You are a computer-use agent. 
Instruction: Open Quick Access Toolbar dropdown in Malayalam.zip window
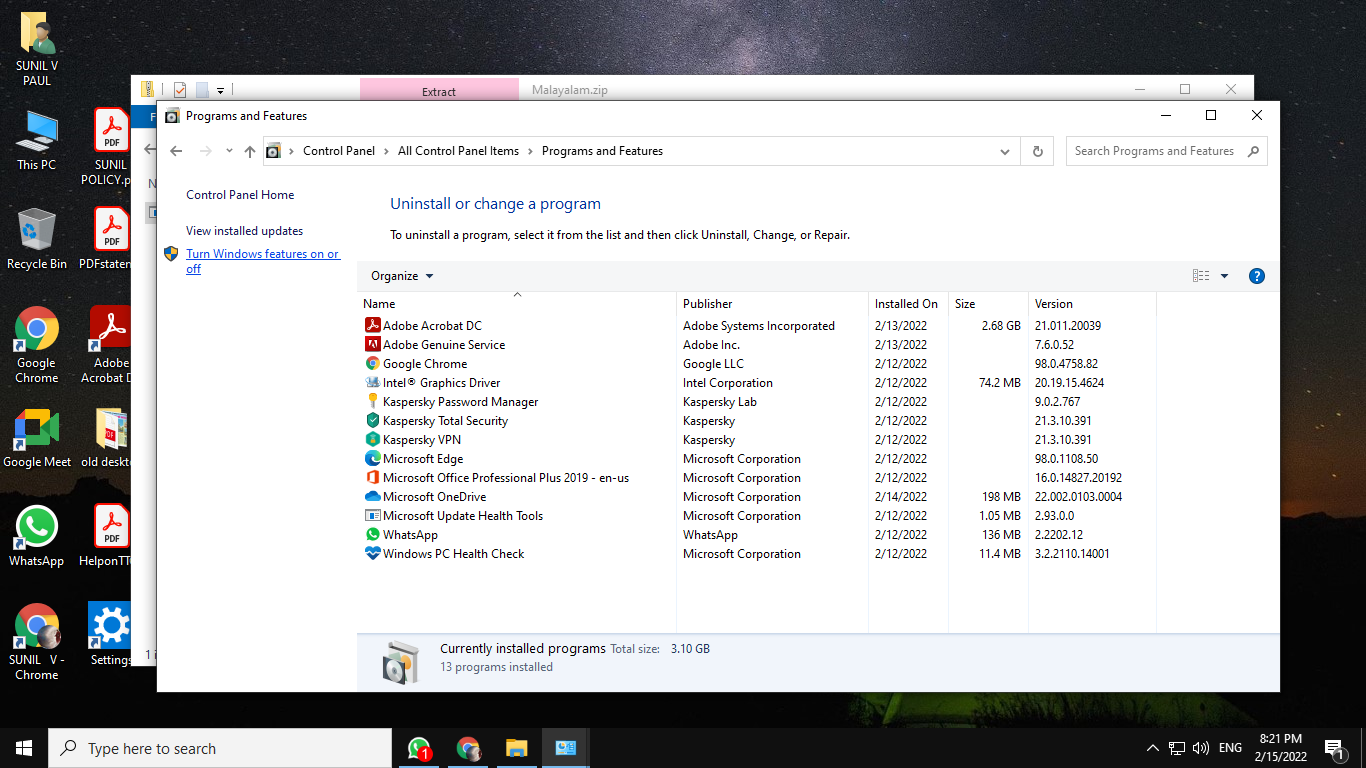tap(220, 90)
